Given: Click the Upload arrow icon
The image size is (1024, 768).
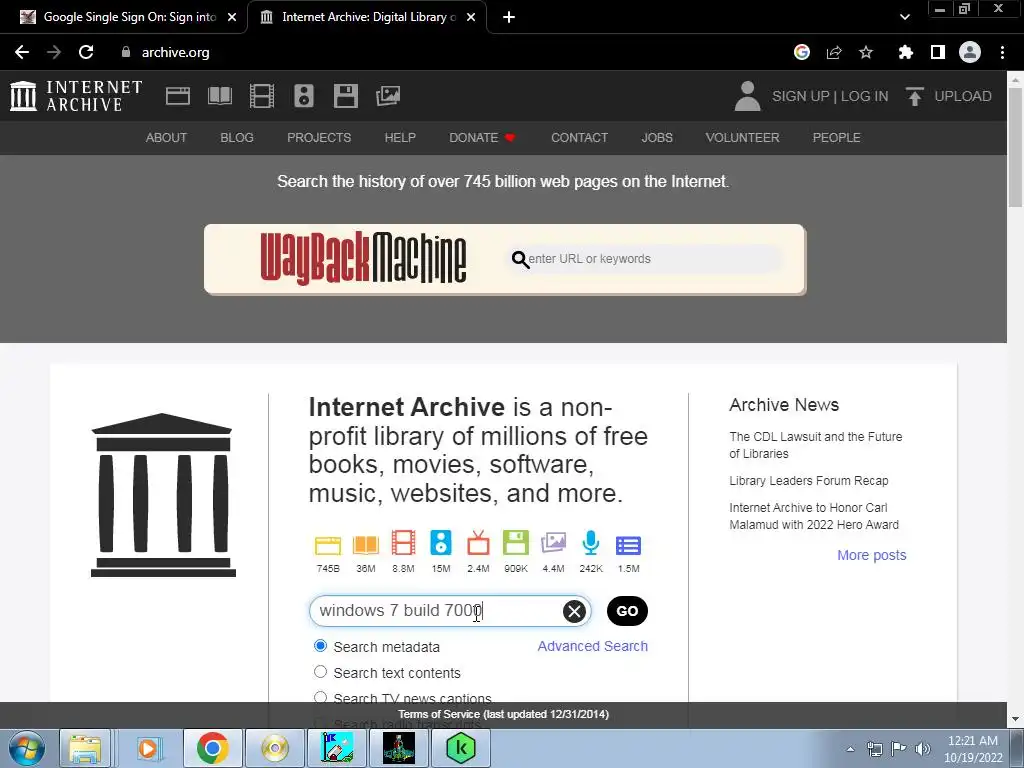Looking at the screenshot, I should tap(914, 96).
